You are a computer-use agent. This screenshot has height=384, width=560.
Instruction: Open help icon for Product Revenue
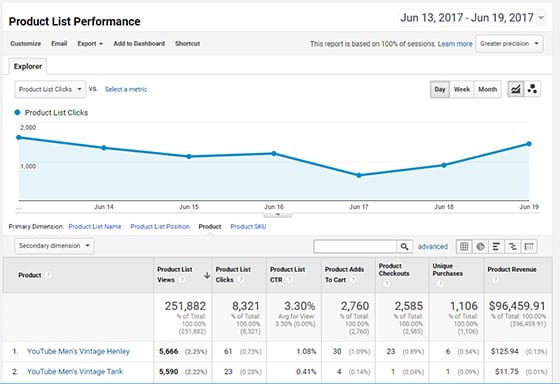tap(495, 280)
